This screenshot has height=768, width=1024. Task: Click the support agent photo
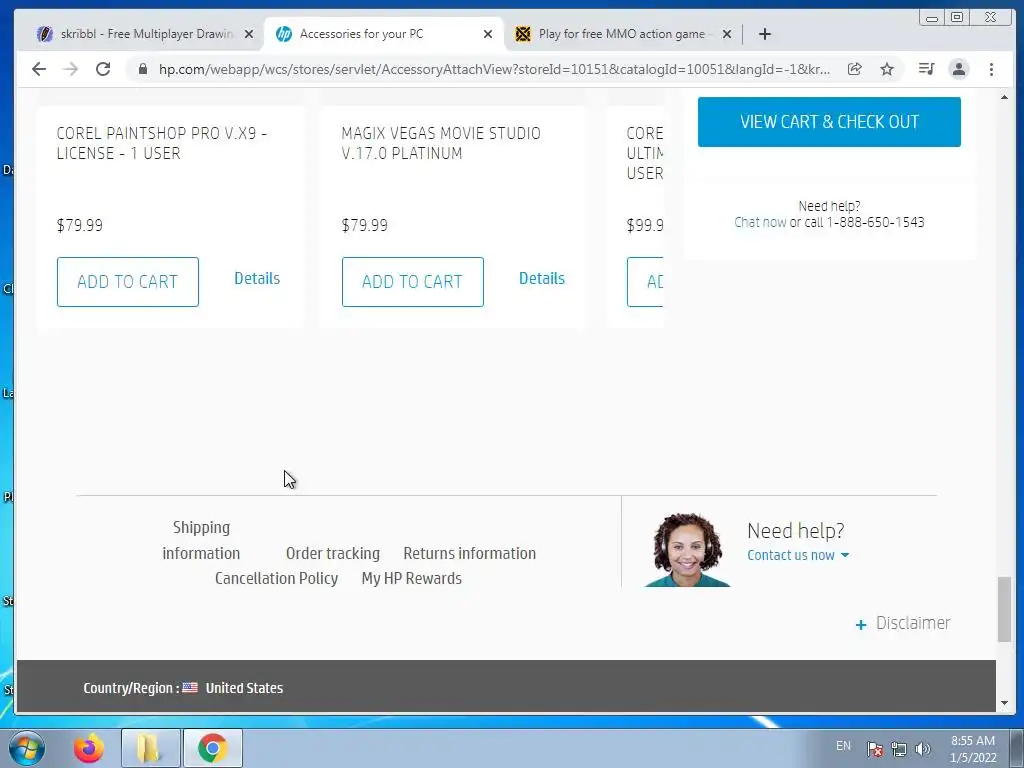(687, 550)
